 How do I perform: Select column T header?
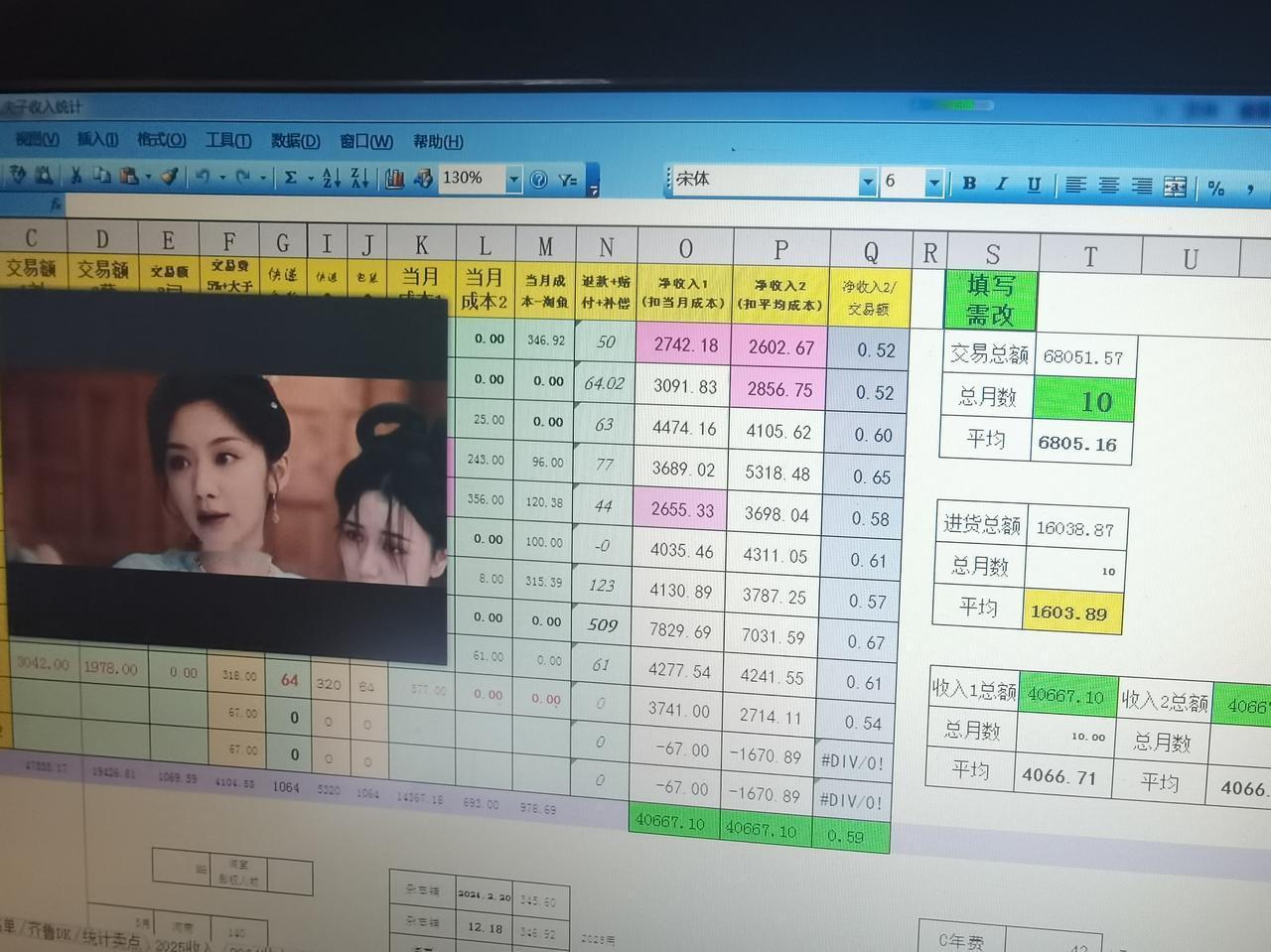tap(1090, 256)
